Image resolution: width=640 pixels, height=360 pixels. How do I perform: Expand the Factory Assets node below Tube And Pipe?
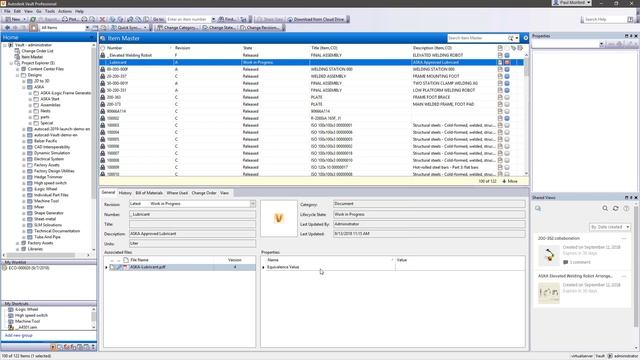pyautogui.click(x=18, y=243)
